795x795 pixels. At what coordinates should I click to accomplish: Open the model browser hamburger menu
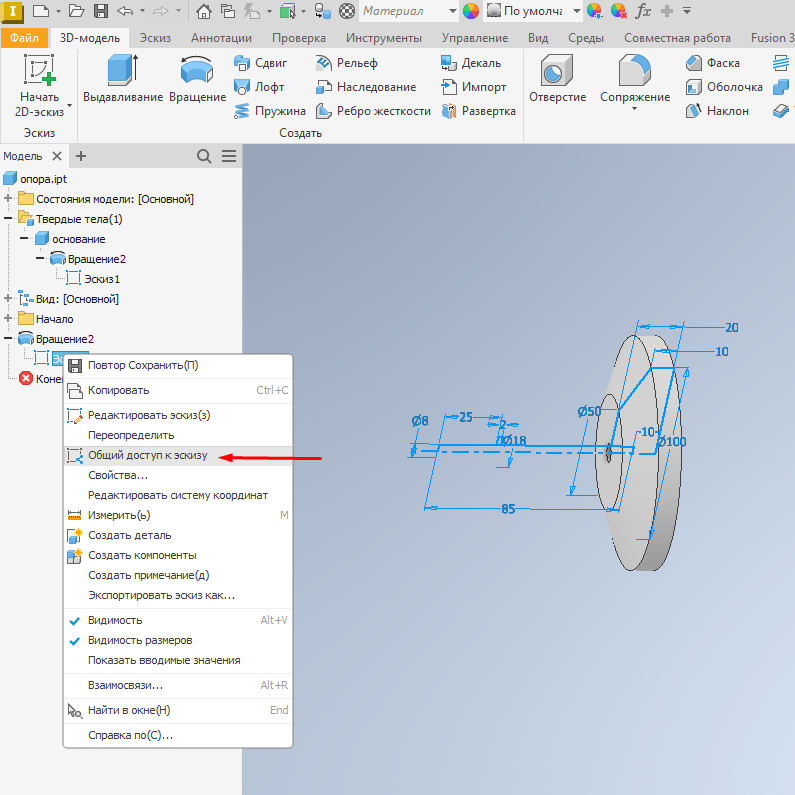[x=229, y=156]
